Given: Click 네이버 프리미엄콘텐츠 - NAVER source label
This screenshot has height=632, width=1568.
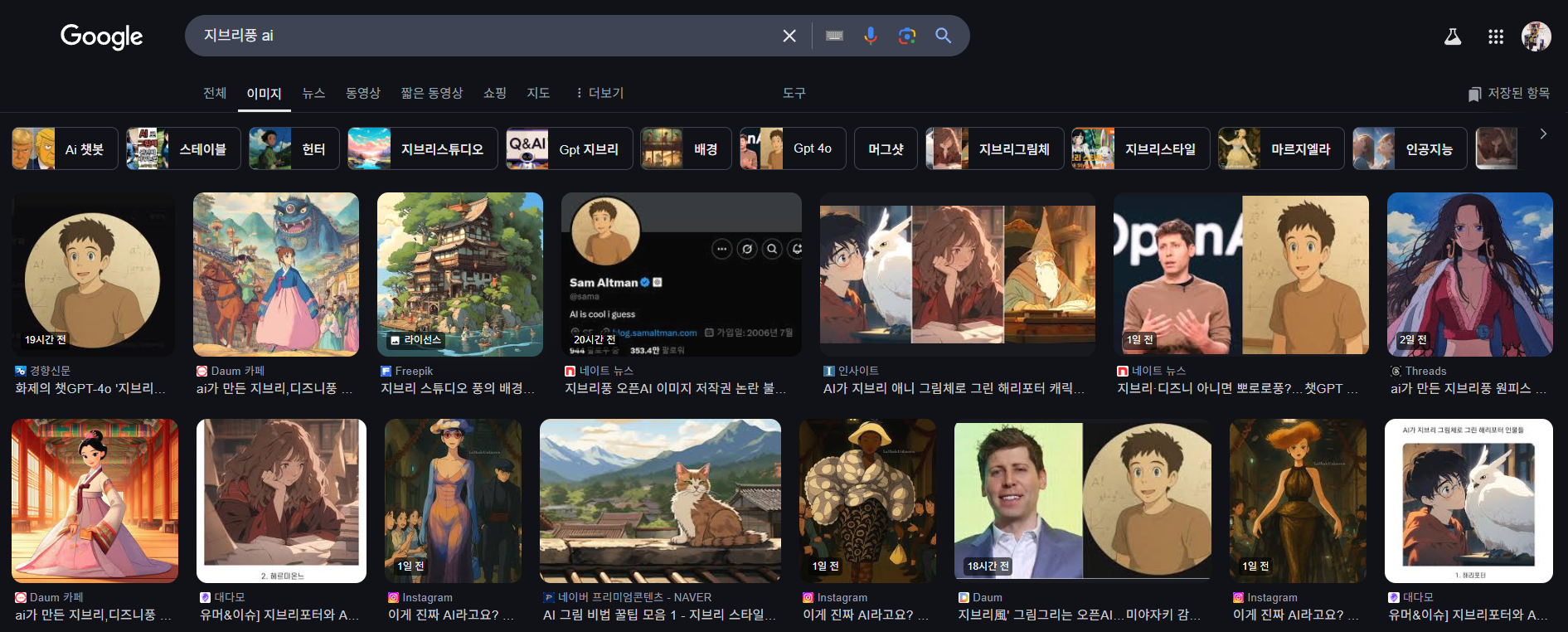Looking at the screenshot, I should pyautogui.click(x=634, y=597).
